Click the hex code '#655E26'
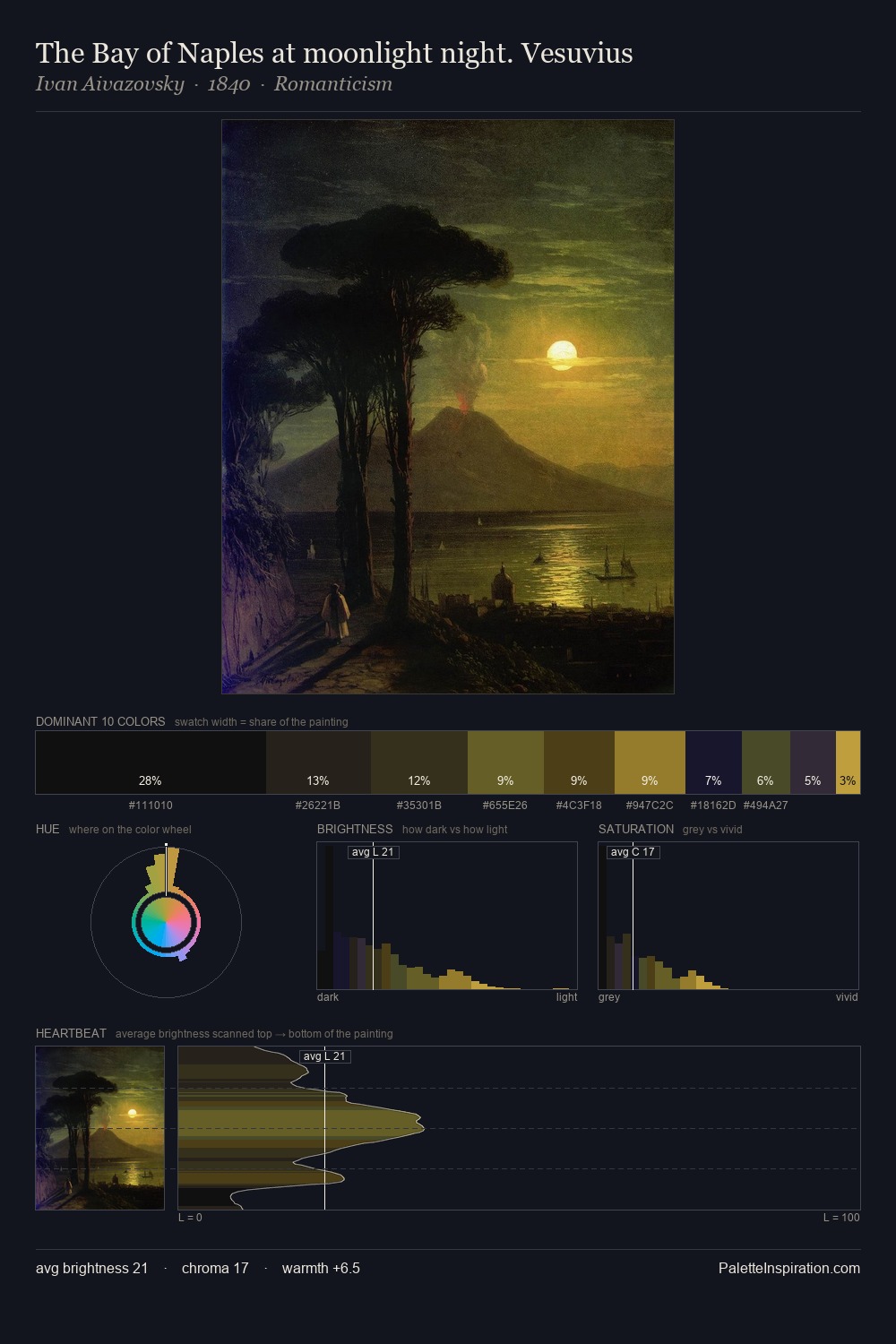This screenshot has height=1344, width=896. (x=505, y=806)
